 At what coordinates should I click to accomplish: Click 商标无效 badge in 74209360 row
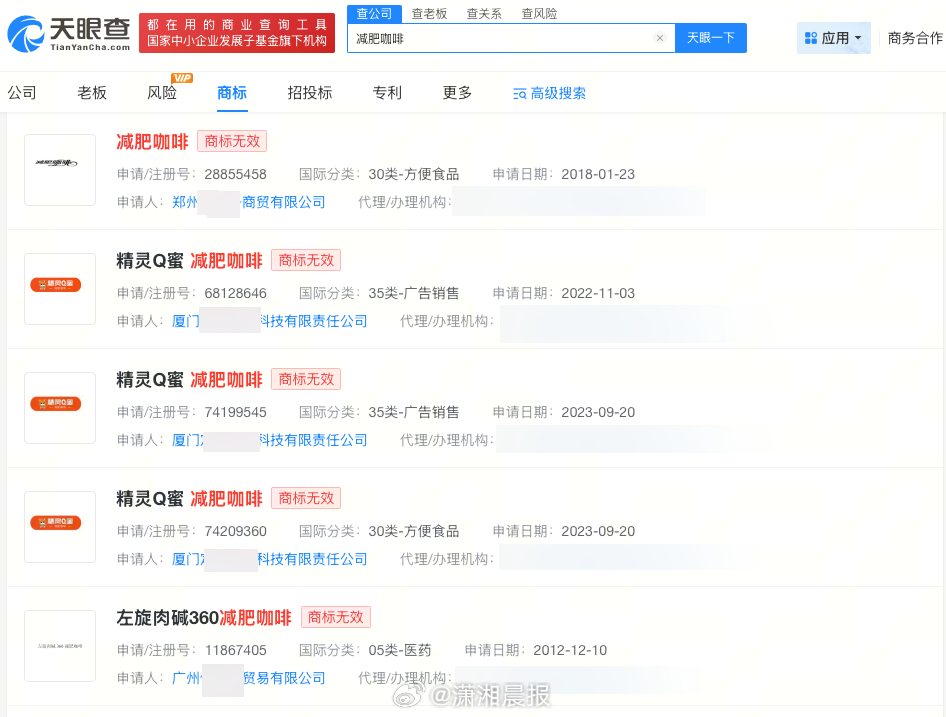pyautogui.click(x=306, y=498)
